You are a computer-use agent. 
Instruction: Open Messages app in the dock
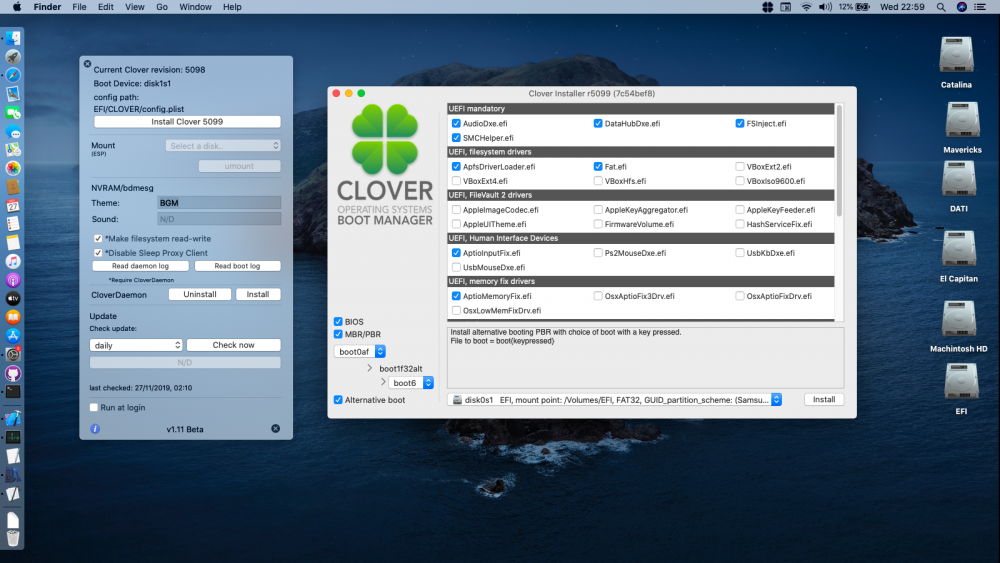click(13, 131)
